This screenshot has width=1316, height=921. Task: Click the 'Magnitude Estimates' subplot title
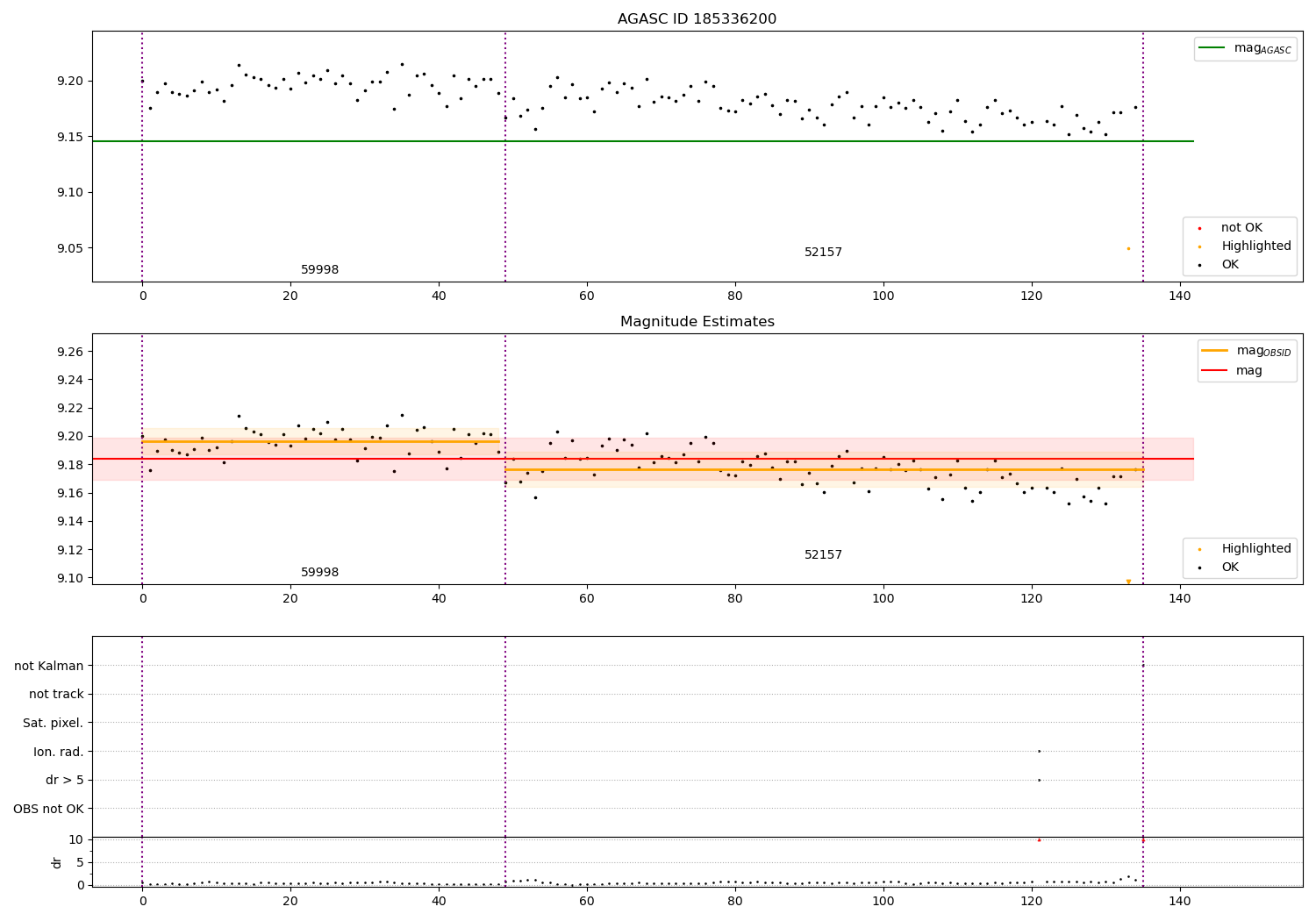coord(697,322)
